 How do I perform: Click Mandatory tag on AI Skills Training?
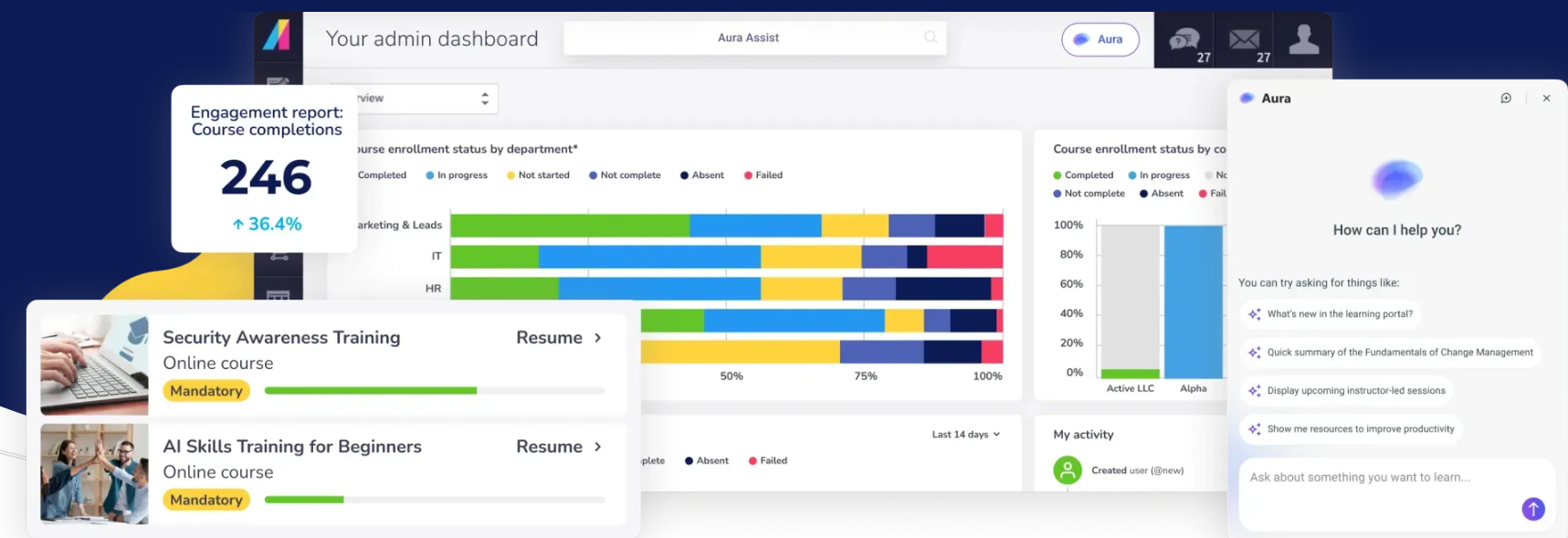point(206,500)
